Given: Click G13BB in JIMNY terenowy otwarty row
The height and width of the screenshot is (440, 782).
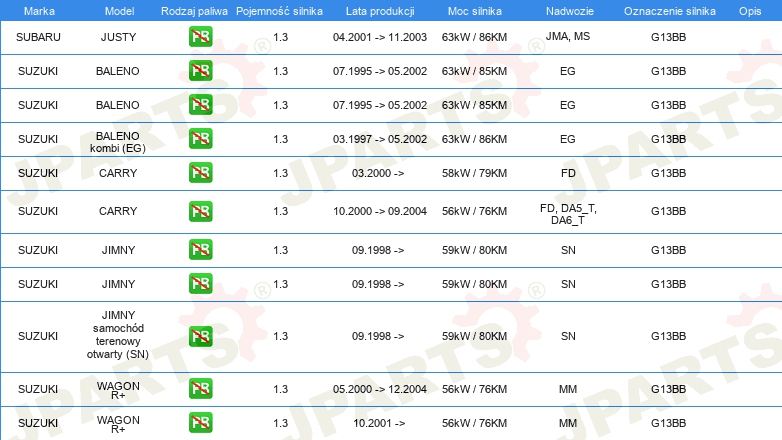Looking at the screenshot, I should pos(668,336).
